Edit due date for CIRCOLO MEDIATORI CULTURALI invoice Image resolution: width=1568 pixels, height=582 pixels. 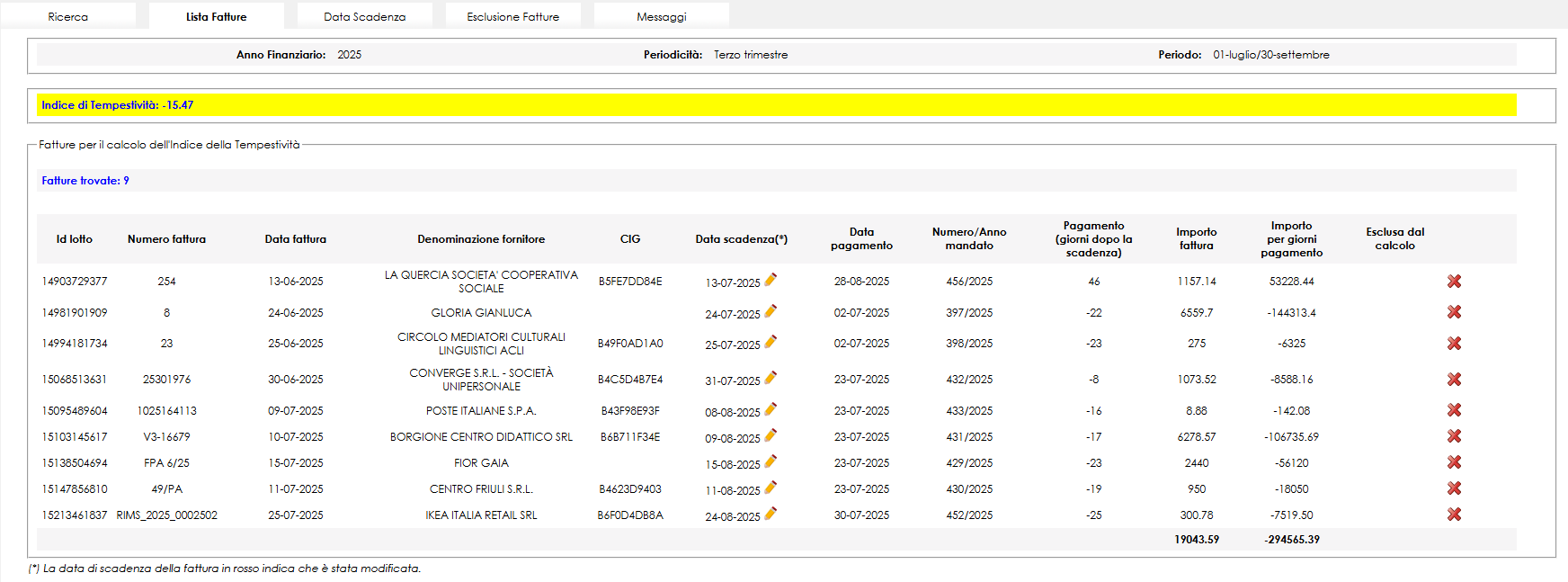(x=771, y=342)
